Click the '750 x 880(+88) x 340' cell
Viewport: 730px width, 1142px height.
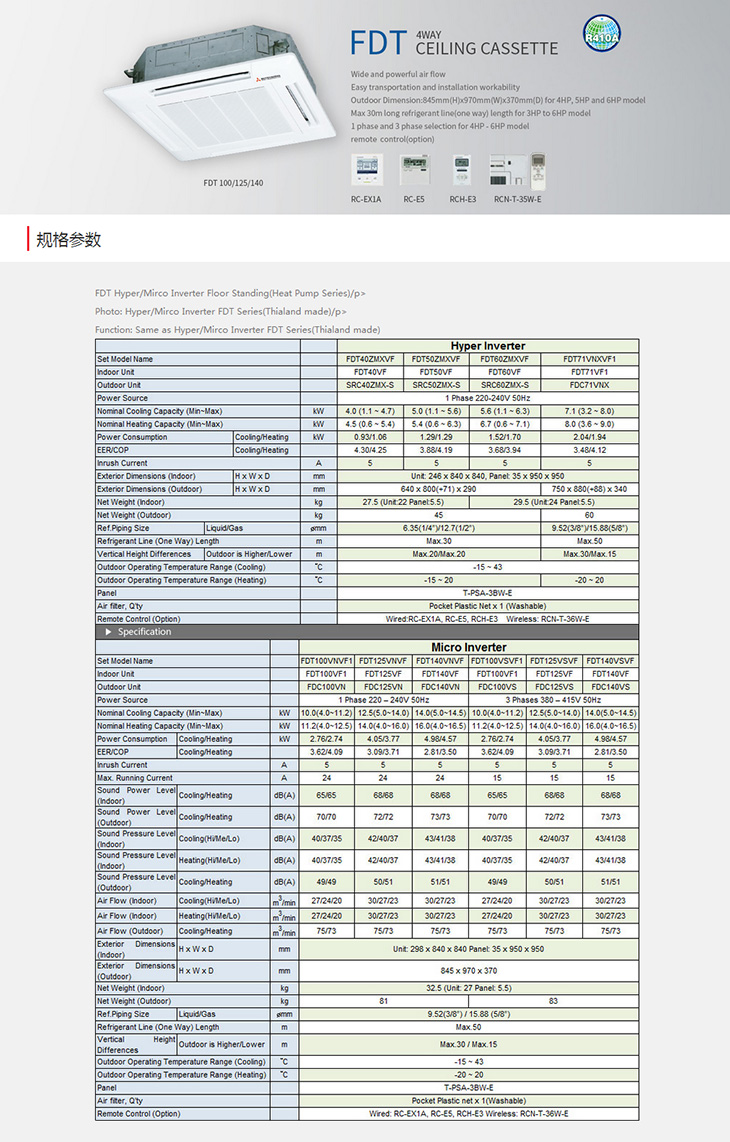(x=589, y=489)
